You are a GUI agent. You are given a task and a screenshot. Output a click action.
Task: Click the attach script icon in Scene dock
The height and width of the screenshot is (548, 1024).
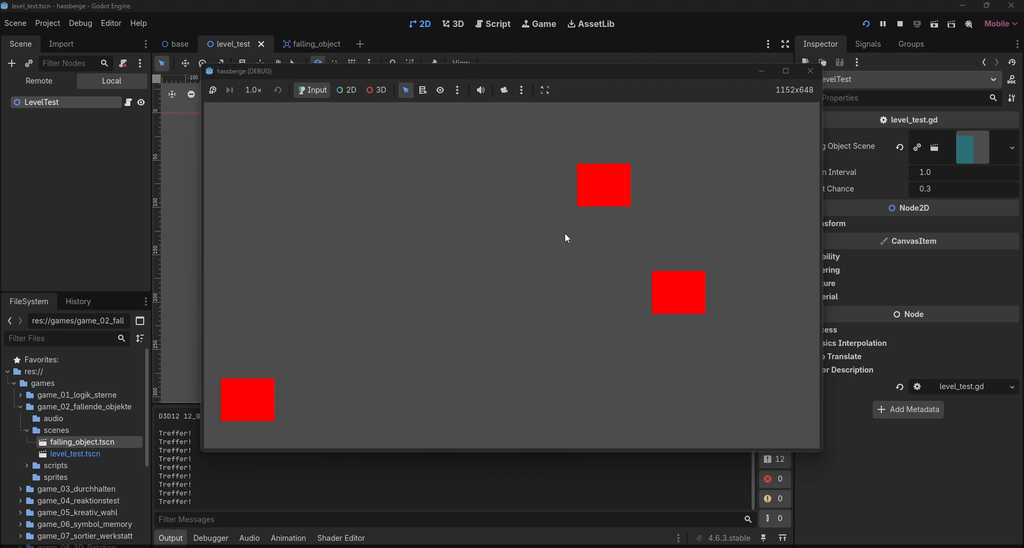[x=123, y=63]
